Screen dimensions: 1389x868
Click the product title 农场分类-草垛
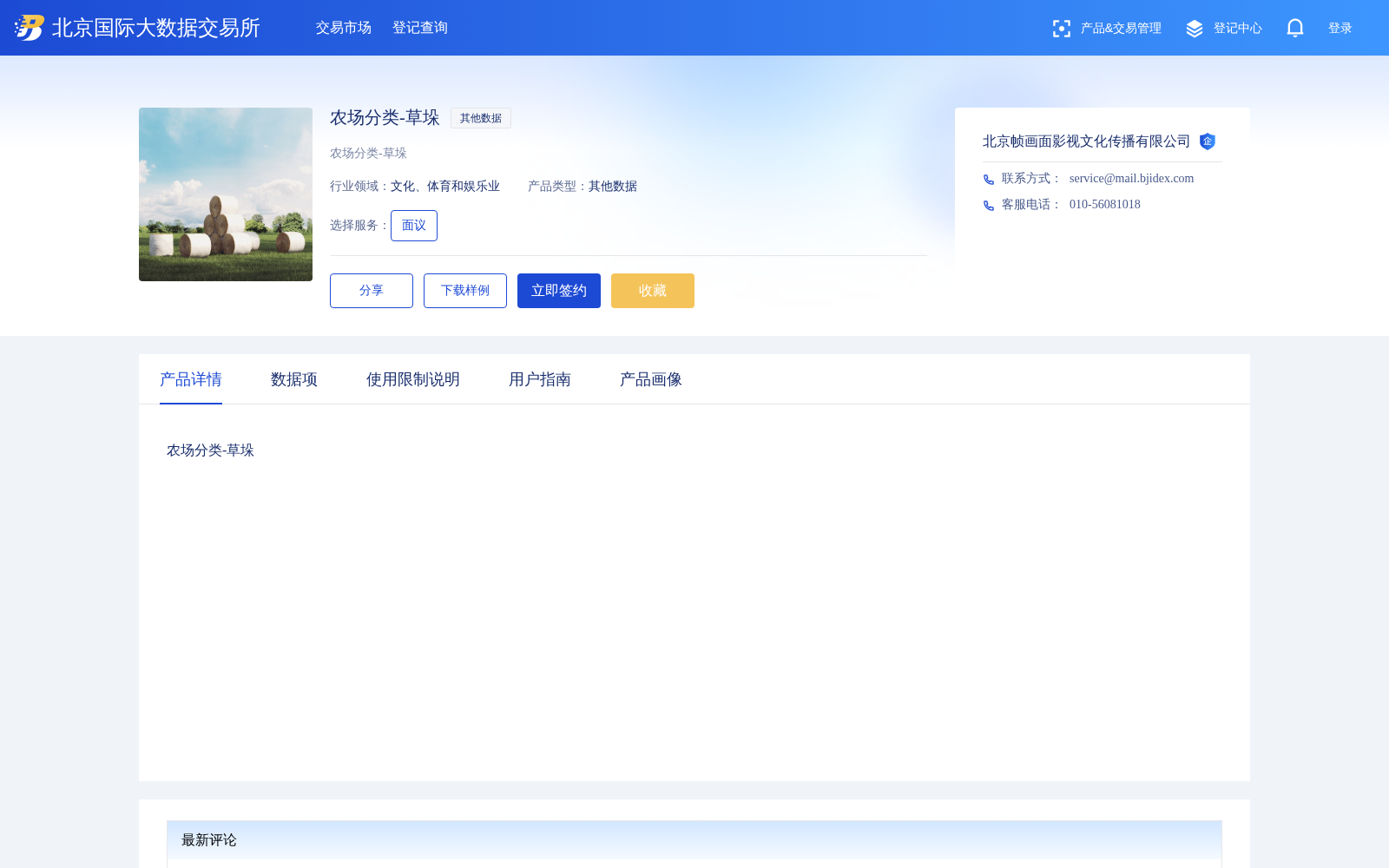pyautogui.click(x=385, y=118)
